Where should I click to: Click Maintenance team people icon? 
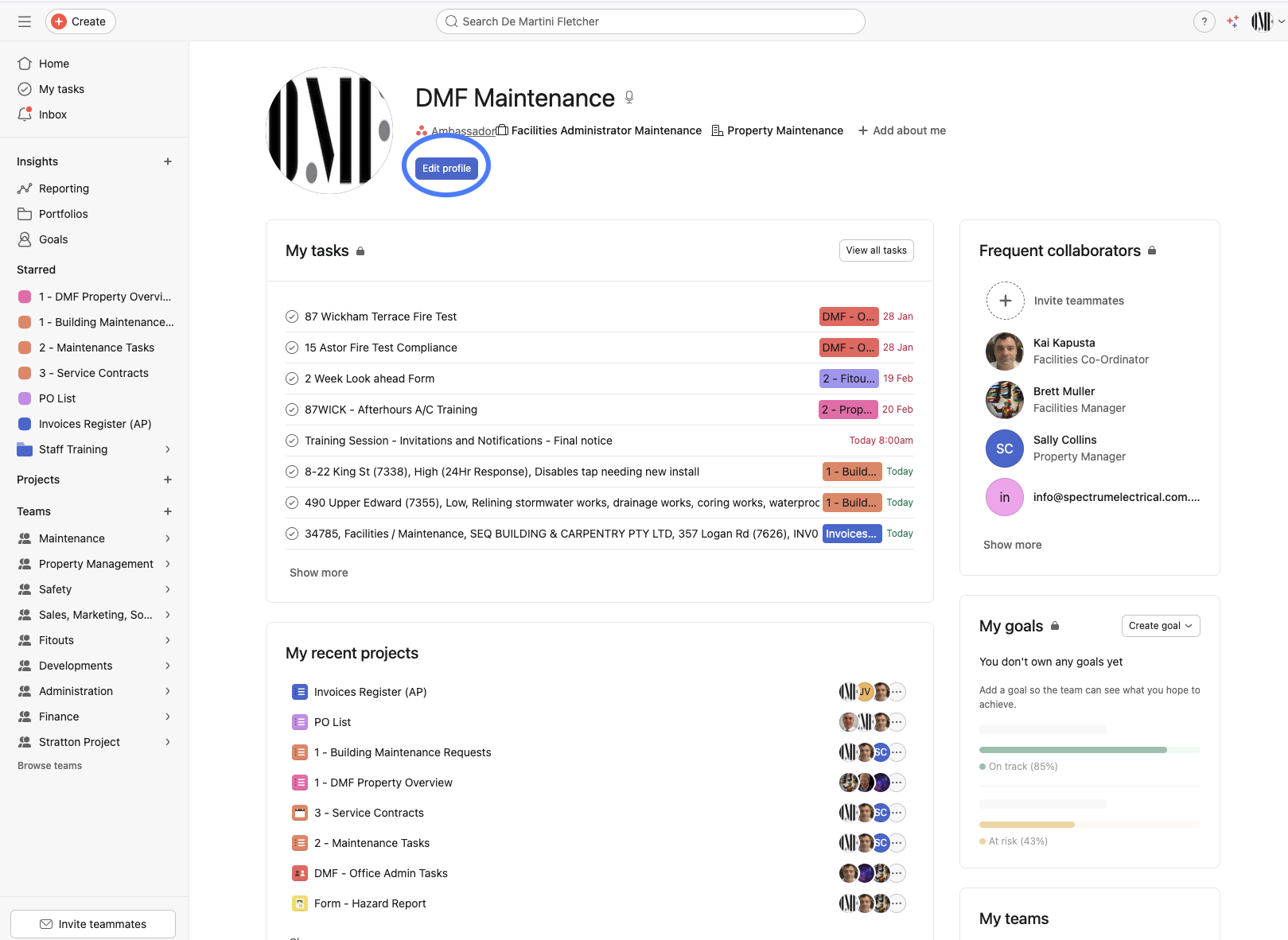[25, 538]
